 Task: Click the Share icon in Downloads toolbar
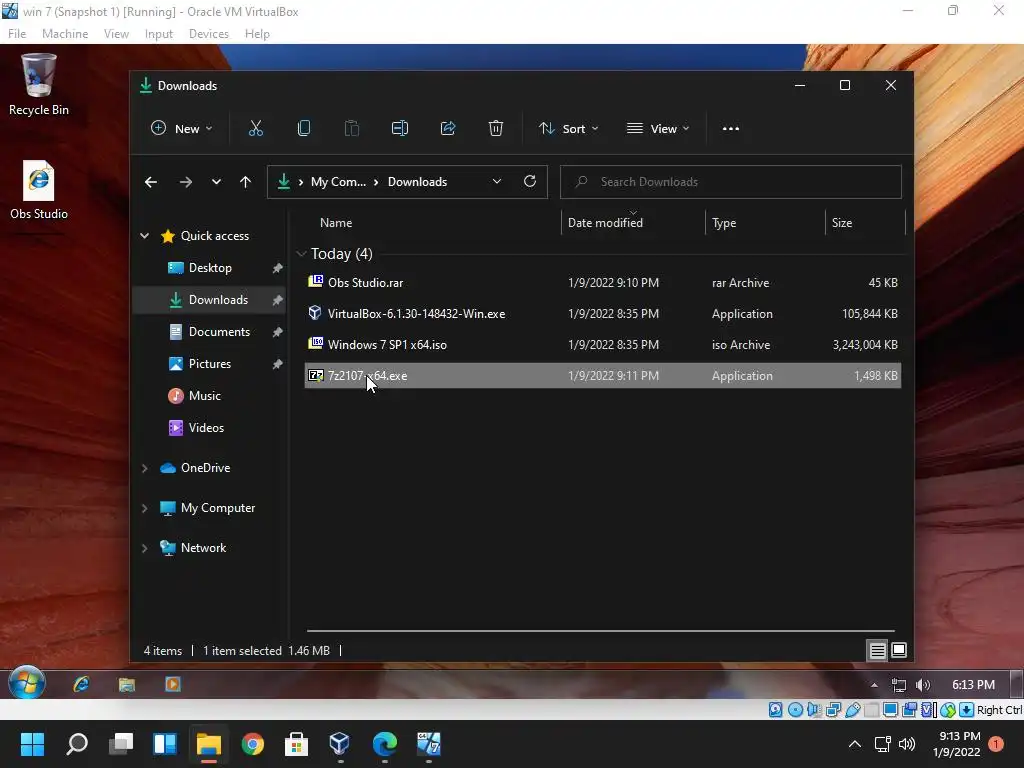click(448, 129)
